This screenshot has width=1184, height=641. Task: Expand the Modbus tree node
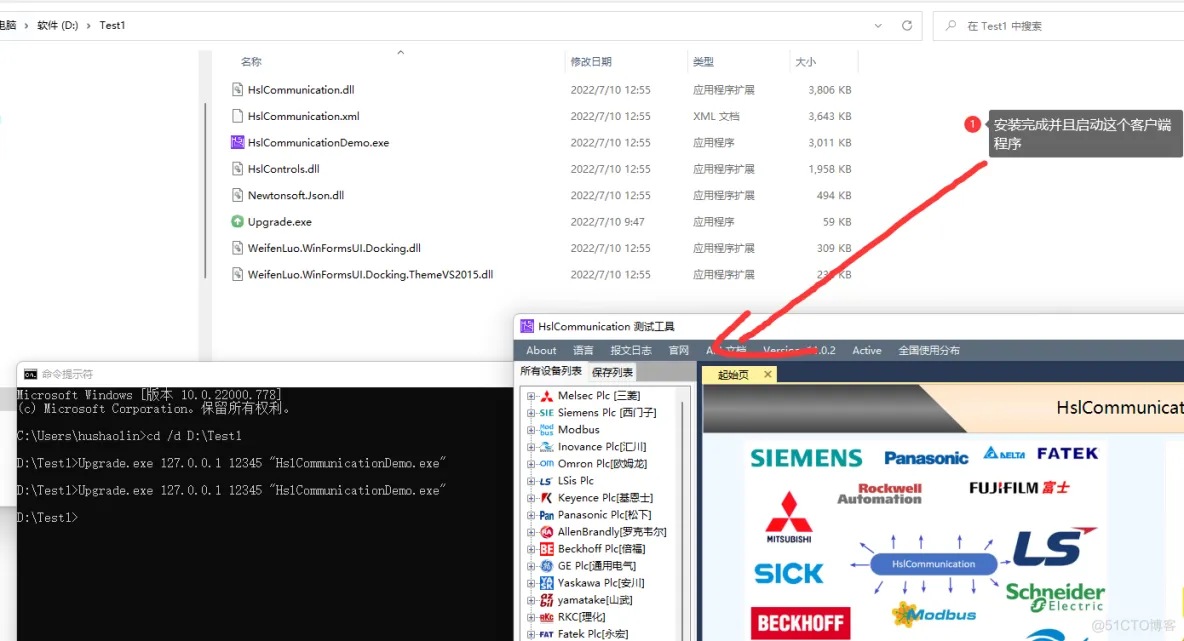pos(531,430)
